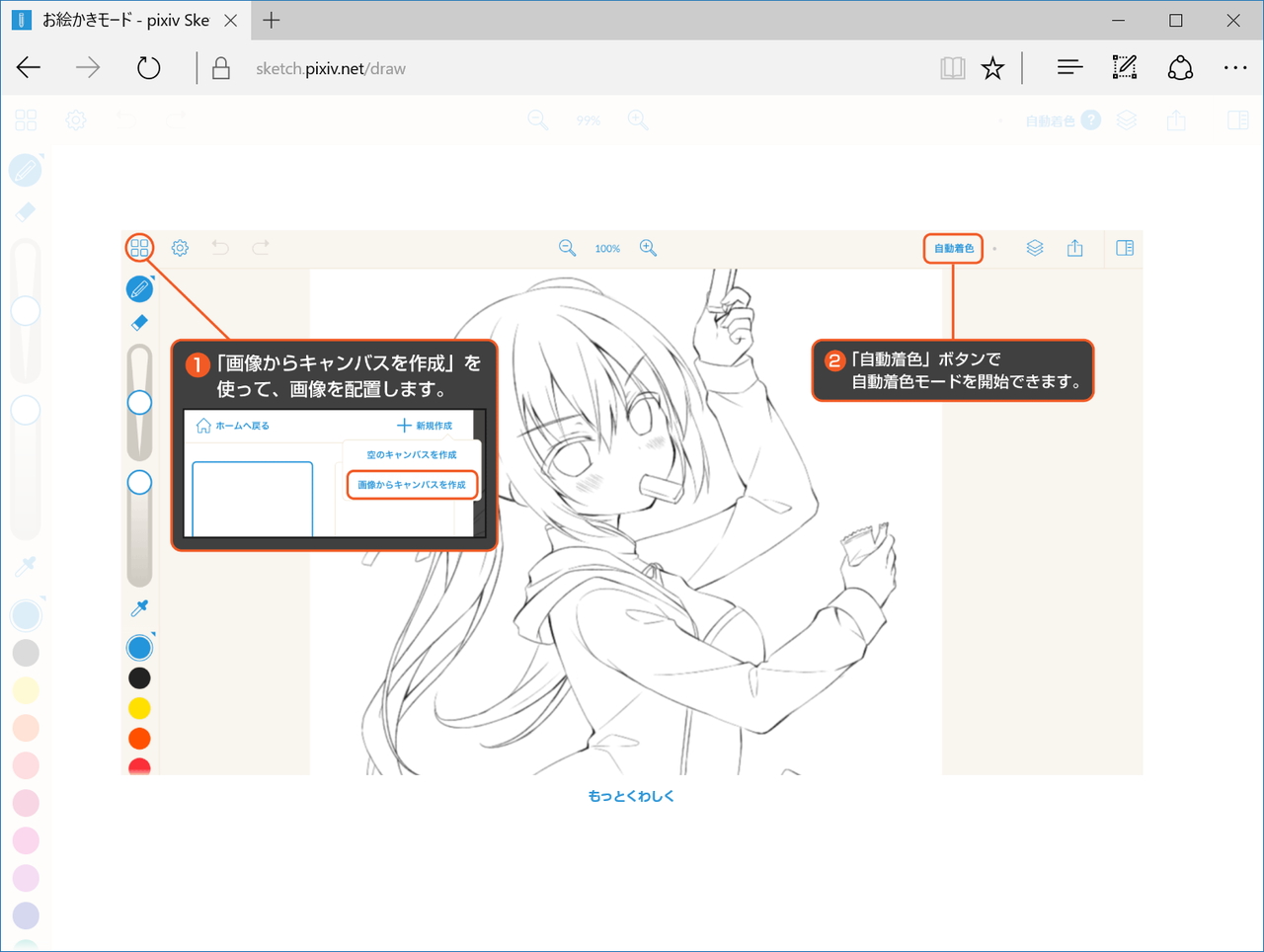Image resolution: width=1264 pixels, height=952 pixels.
Task: Click the export/share icon on the canvas toolbar
Action: [1075, 248]
